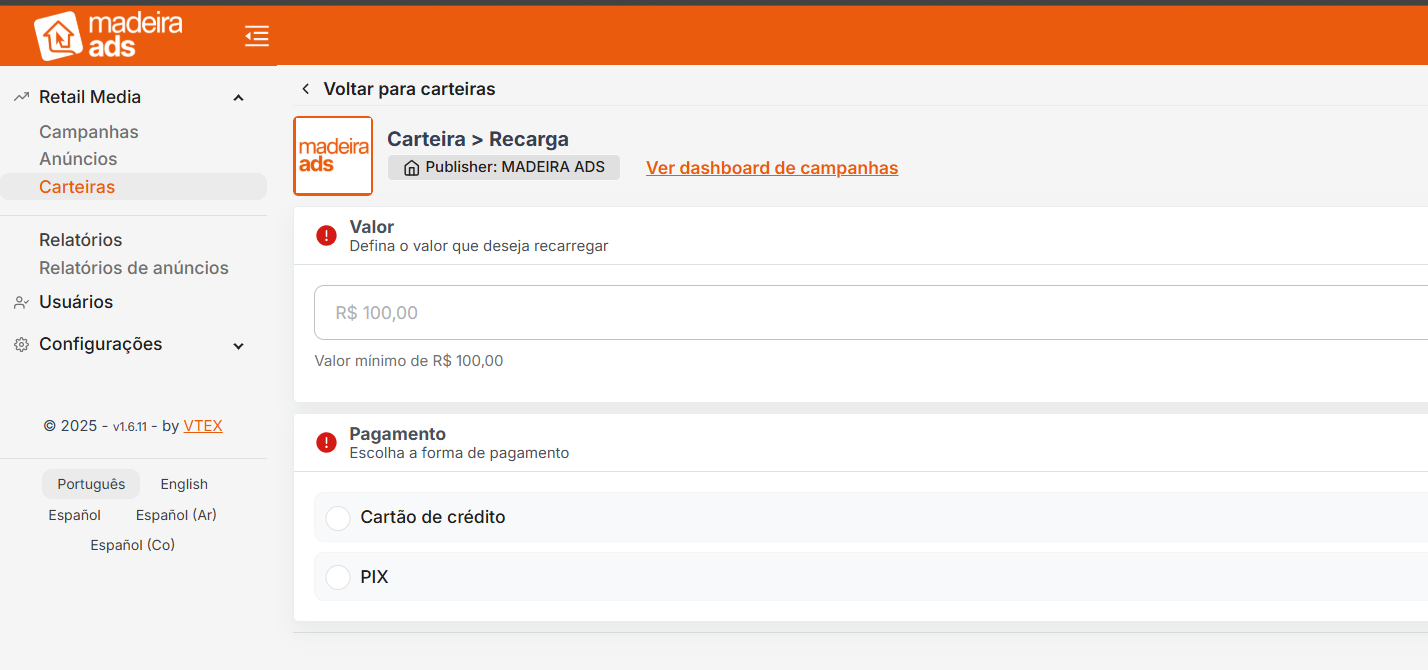The image size is (1428, 670).
Task: Open Anúncios in the sidebar
Action: point(78,159)
